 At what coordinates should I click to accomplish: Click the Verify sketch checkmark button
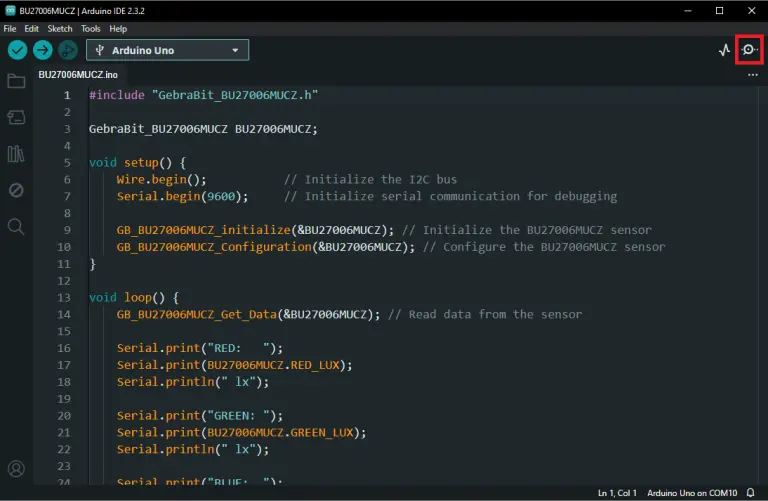click(18, 50)
